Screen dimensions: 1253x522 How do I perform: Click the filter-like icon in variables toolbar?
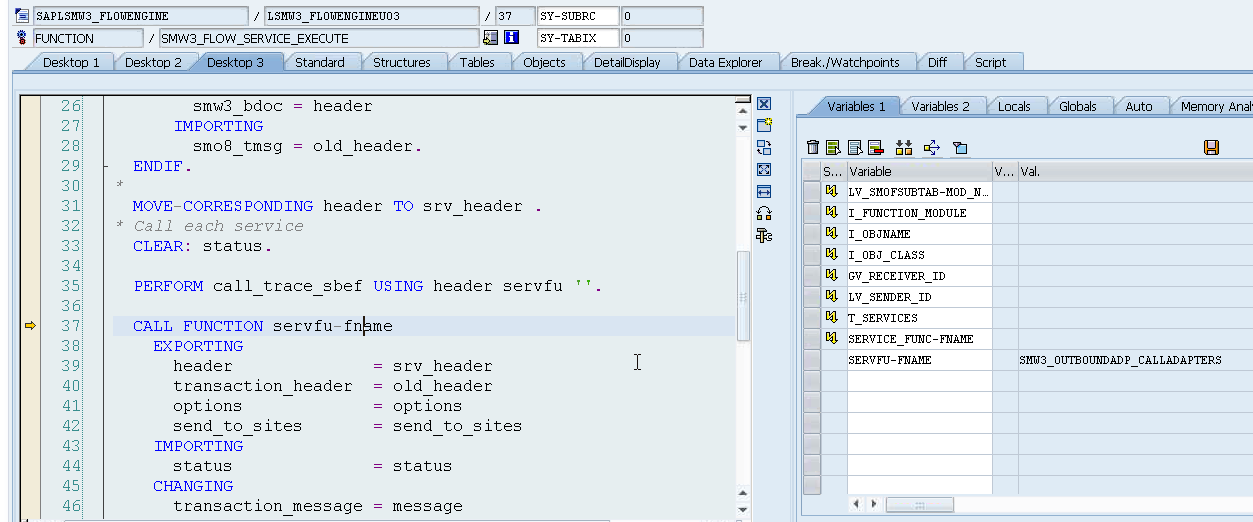pyautogui.click(x=960, y=148)
